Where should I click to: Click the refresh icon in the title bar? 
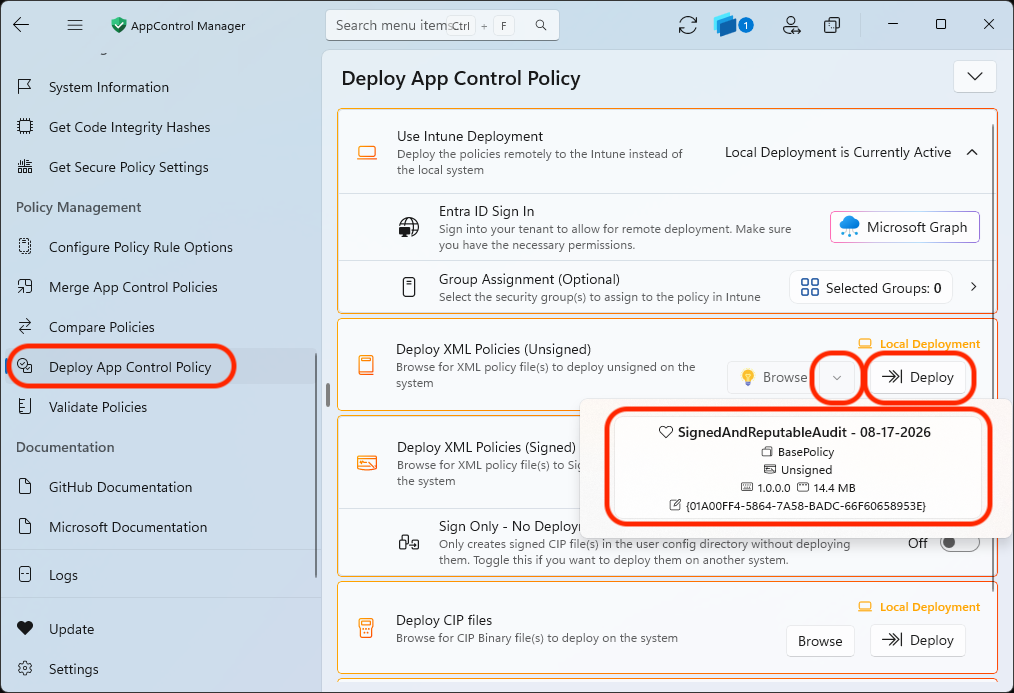click(687, 25)
